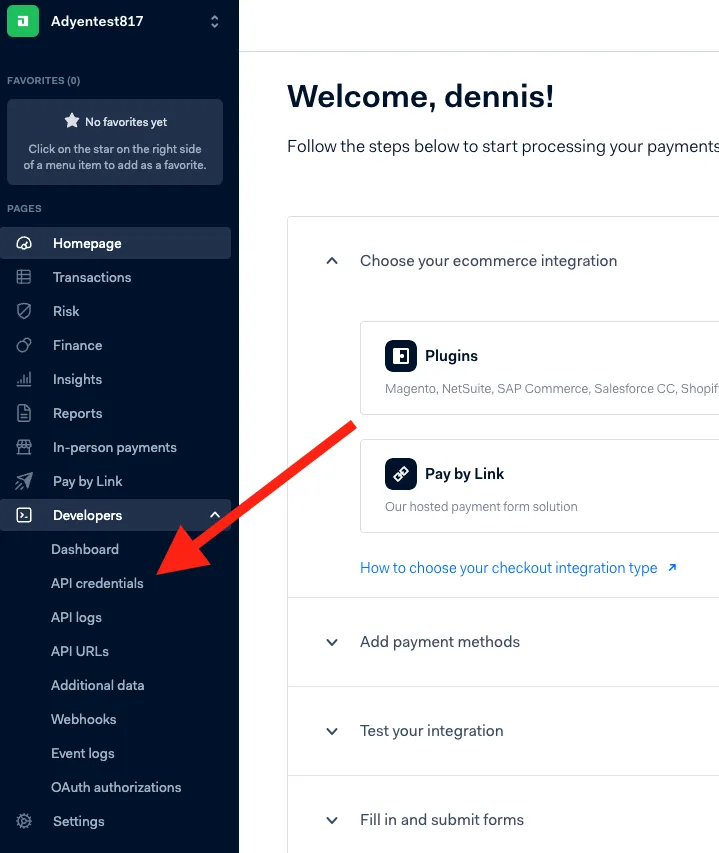Click the Add payment methods heading
Viewport: 719px width, 853px height.
[x=440, y=642]
